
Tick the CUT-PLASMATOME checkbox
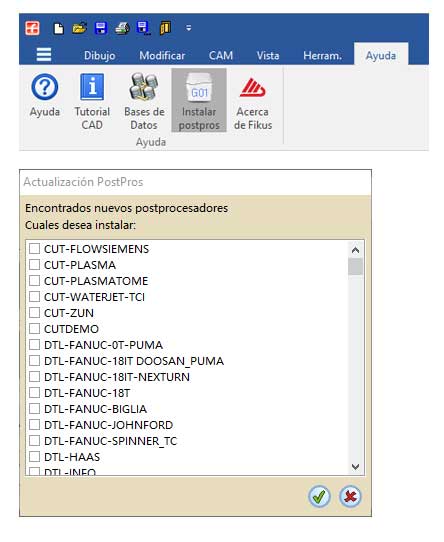(x=34, y=280)
